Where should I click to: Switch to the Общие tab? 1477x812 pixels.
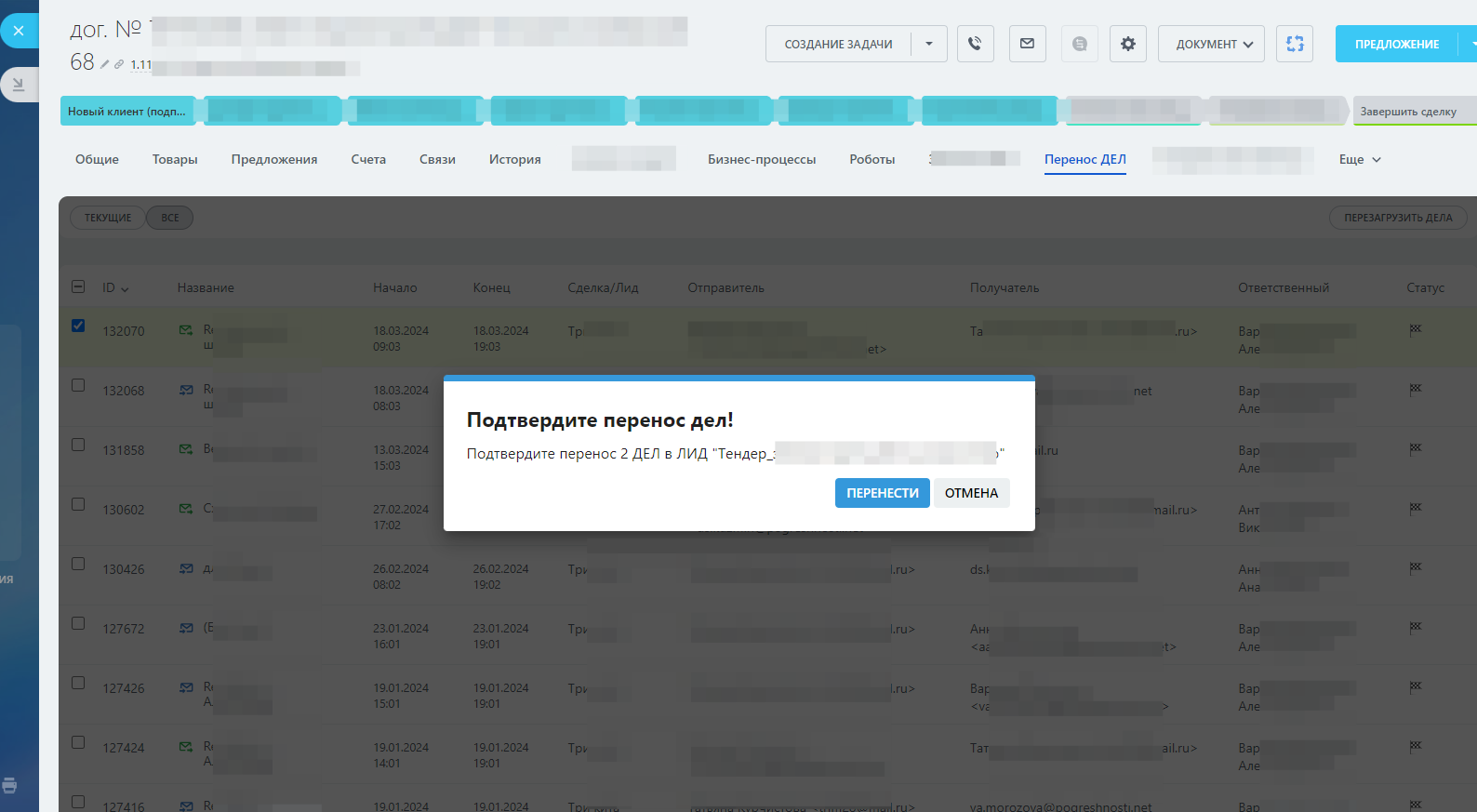click(x=97, y=159)
